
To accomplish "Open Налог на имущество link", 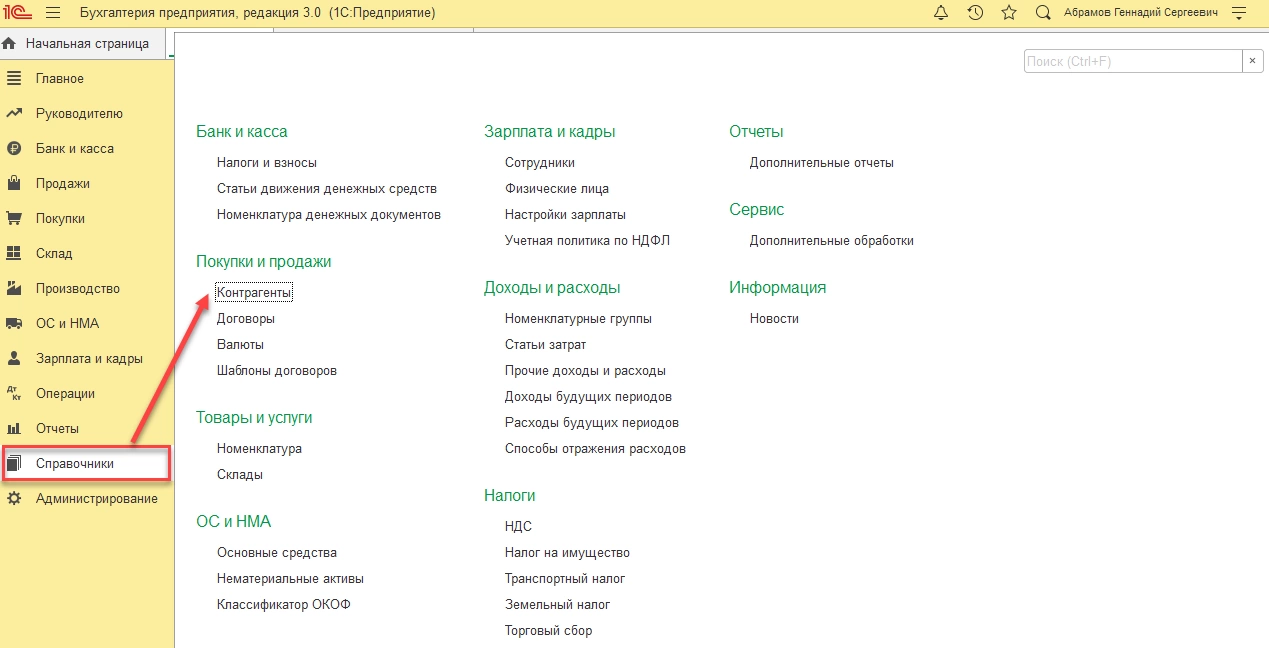I will pos(567,553).
